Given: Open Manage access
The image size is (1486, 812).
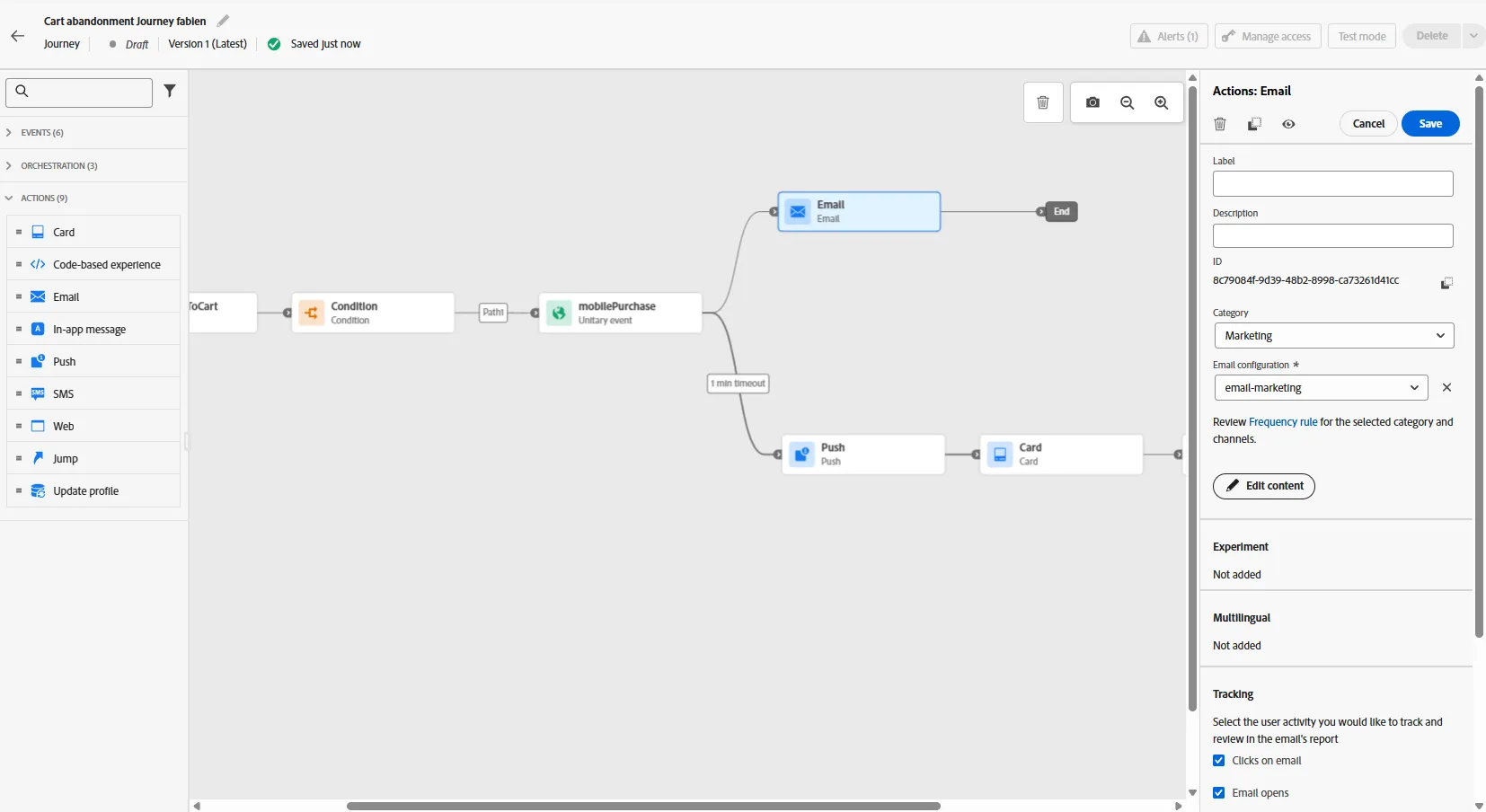Looking at the screenshot, I should (1268, 36).
